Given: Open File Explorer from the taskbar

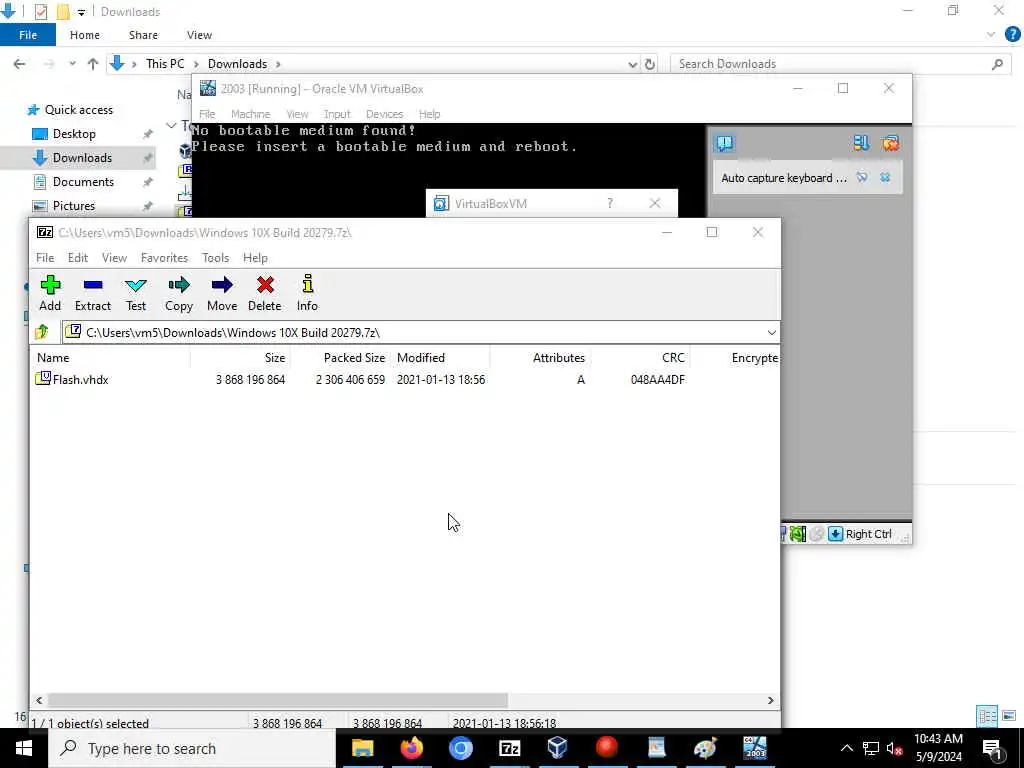Looking at the screenshot, I should 362,748.
